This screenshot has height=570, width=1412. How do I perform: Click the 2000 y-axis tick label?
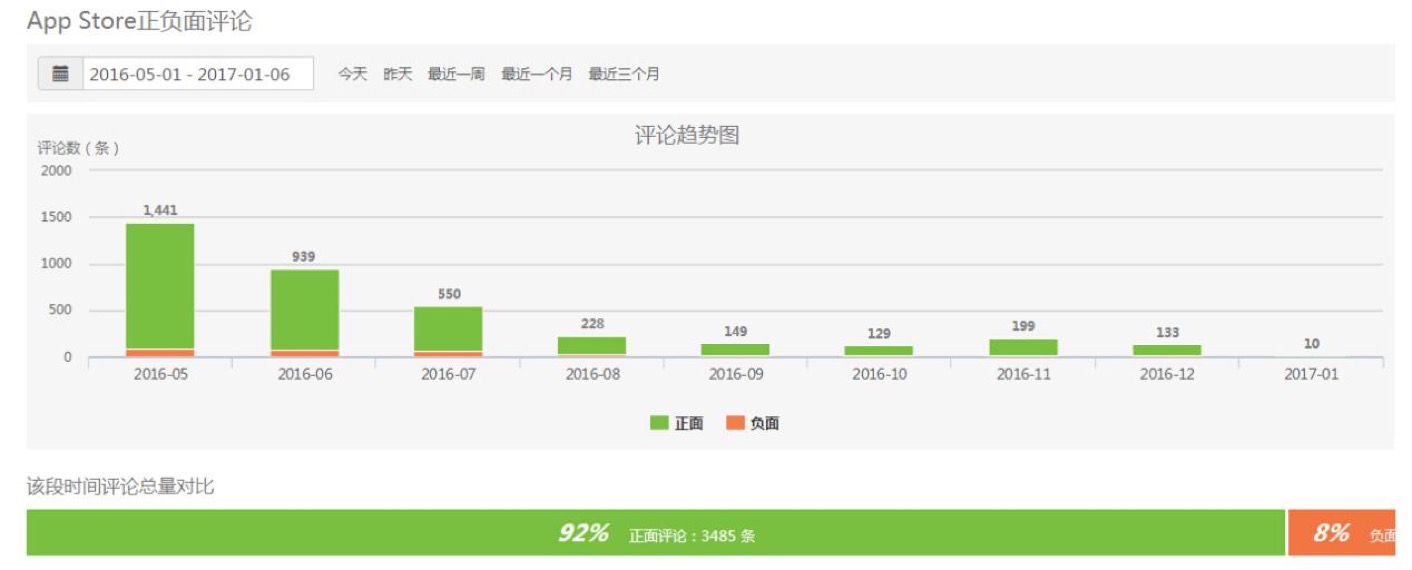point(56,170)
